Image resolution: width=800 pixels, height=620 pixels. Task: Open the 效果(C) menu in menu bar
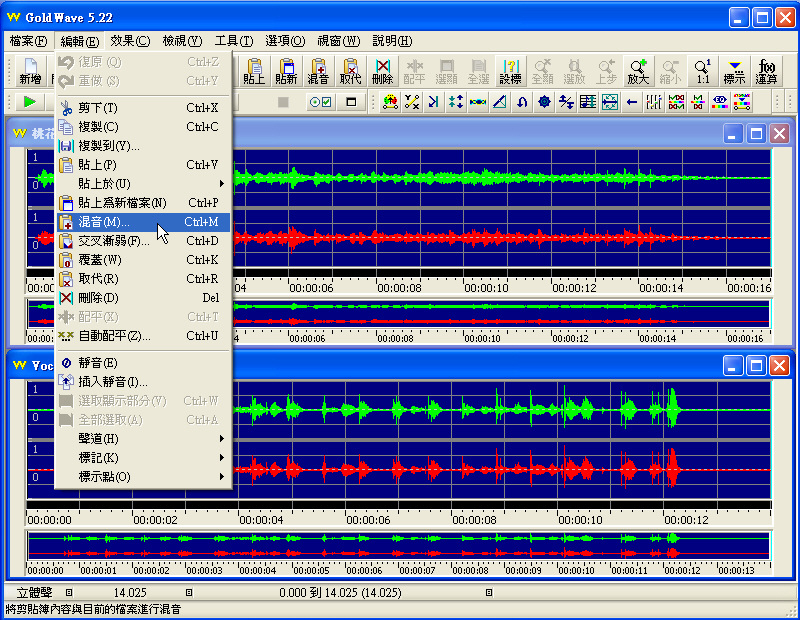pyautogui.click(x=130, y=41)
